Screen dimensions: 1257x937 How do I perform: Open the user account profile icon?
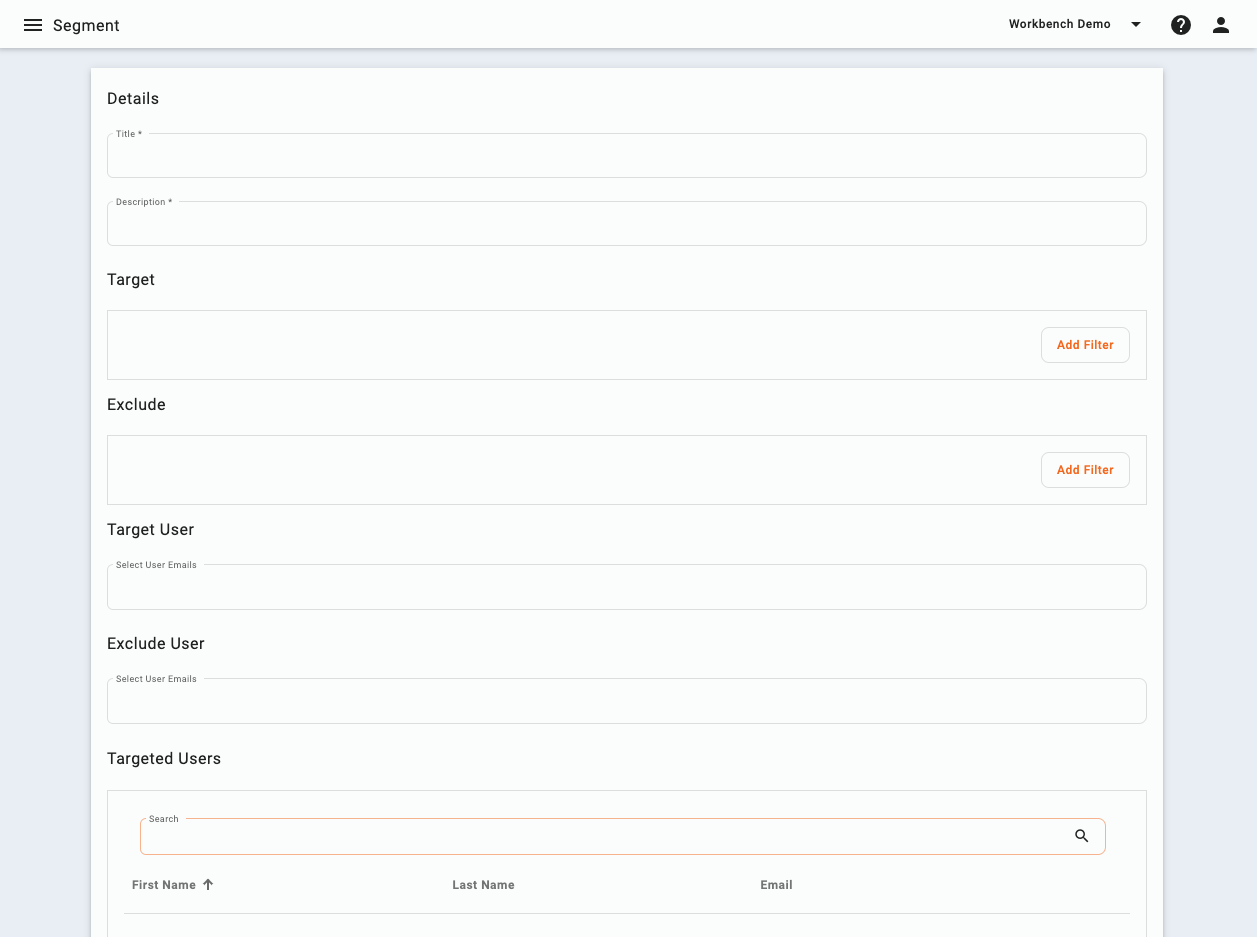pyautogui.click(x=1221, y=24)
